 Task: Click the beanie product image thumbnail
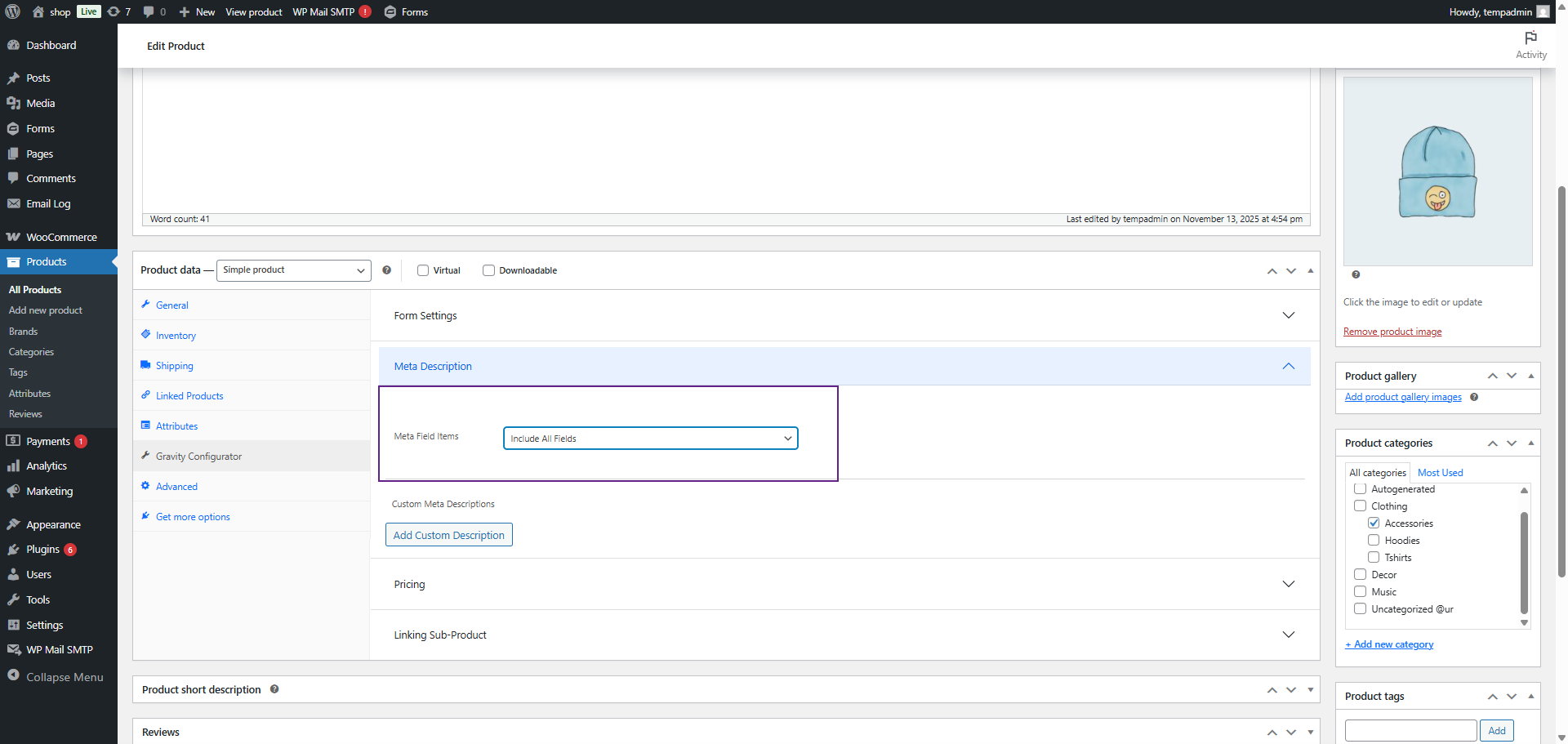1437,172
